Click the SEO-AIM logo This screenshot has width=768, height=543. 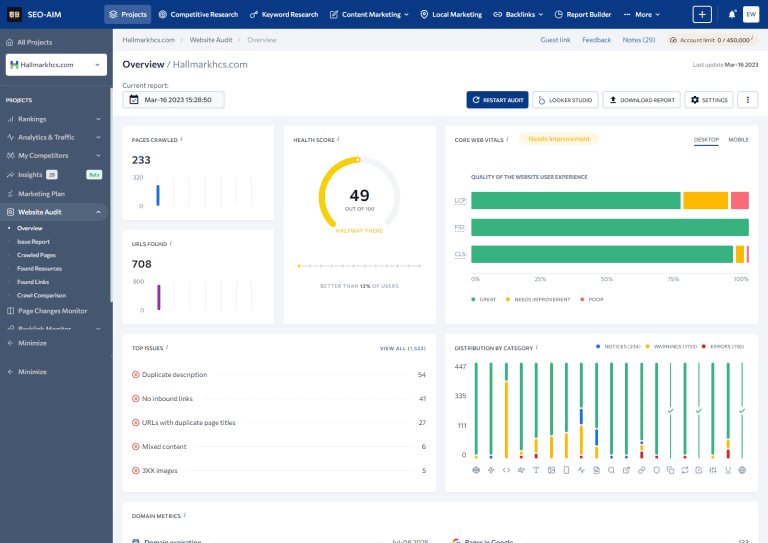click(x=34, y=14)
